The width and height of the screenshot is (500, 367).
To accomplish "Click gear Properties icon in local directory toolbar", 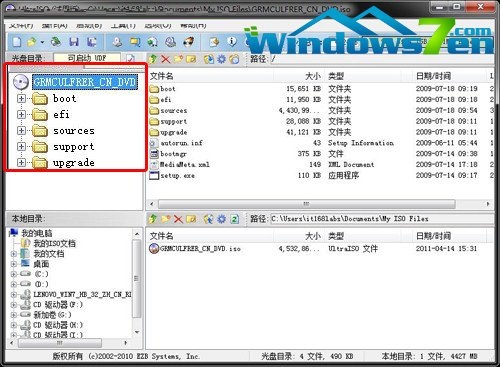I will point(222,219).
